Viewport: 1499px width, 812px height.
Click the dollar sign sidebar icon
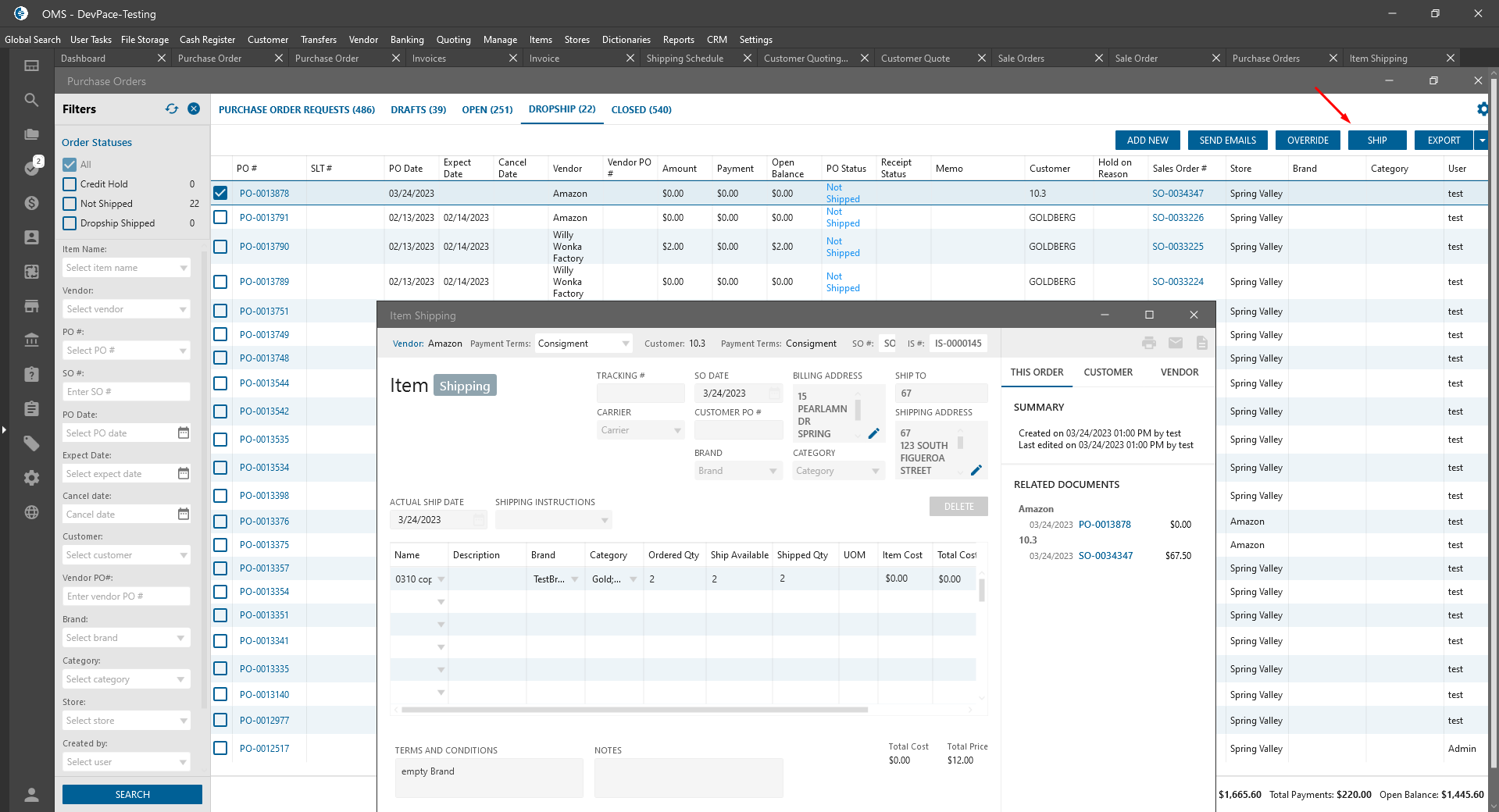click(31, 203)
